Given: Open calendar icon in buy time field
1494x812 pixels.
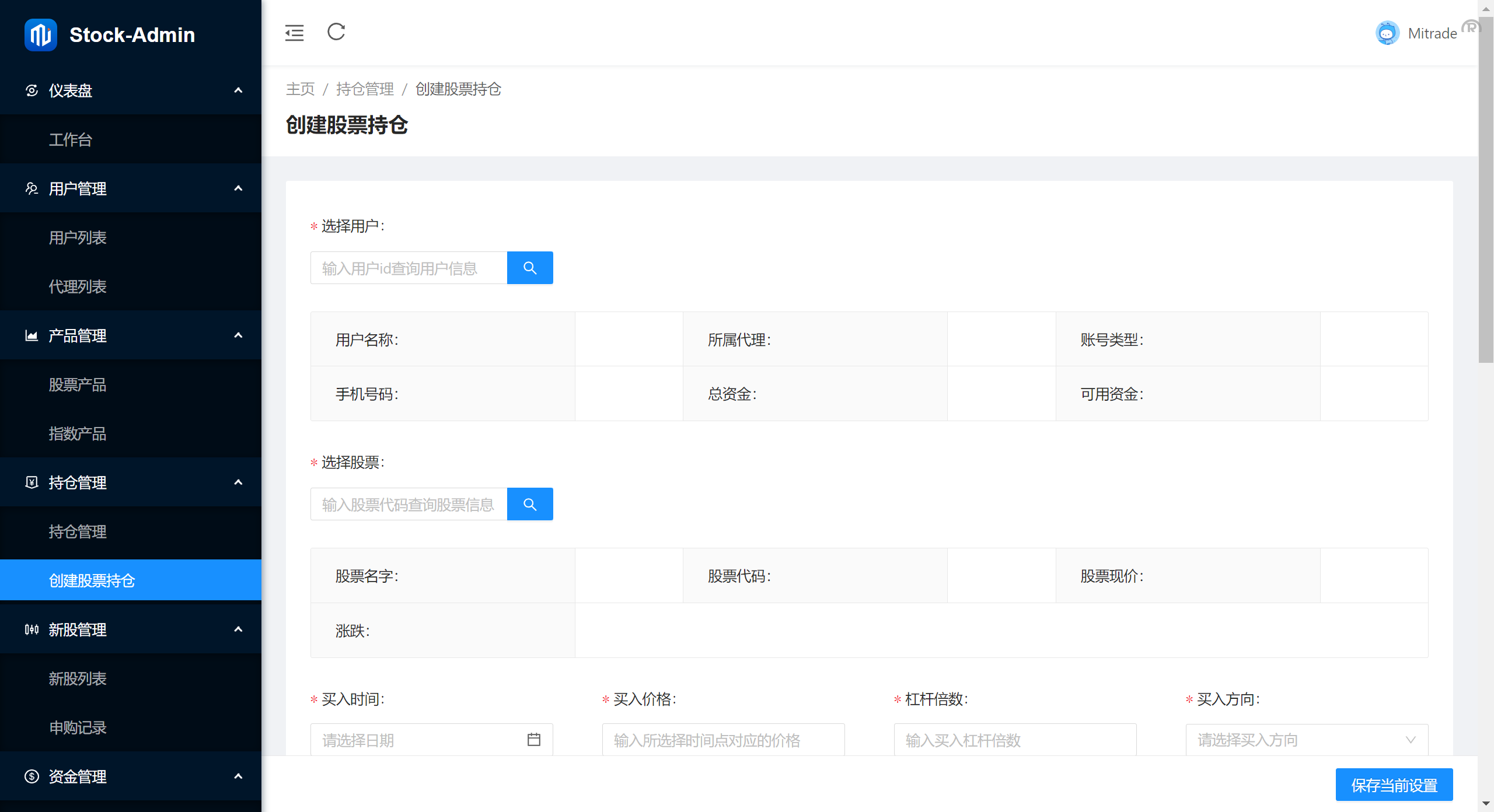Looking at the screenshot, I should [x=533, y=740].
